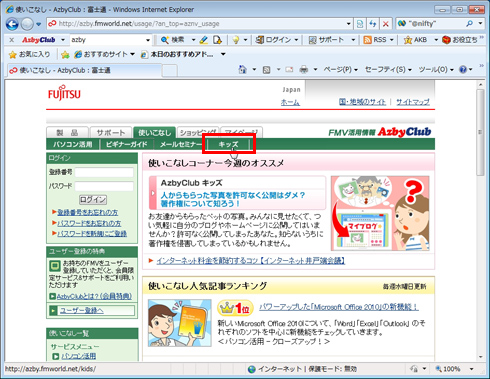Screen dimensions: 490x379
Task: Stop loading with the red X icon
Action: click(x=385, y=24)
